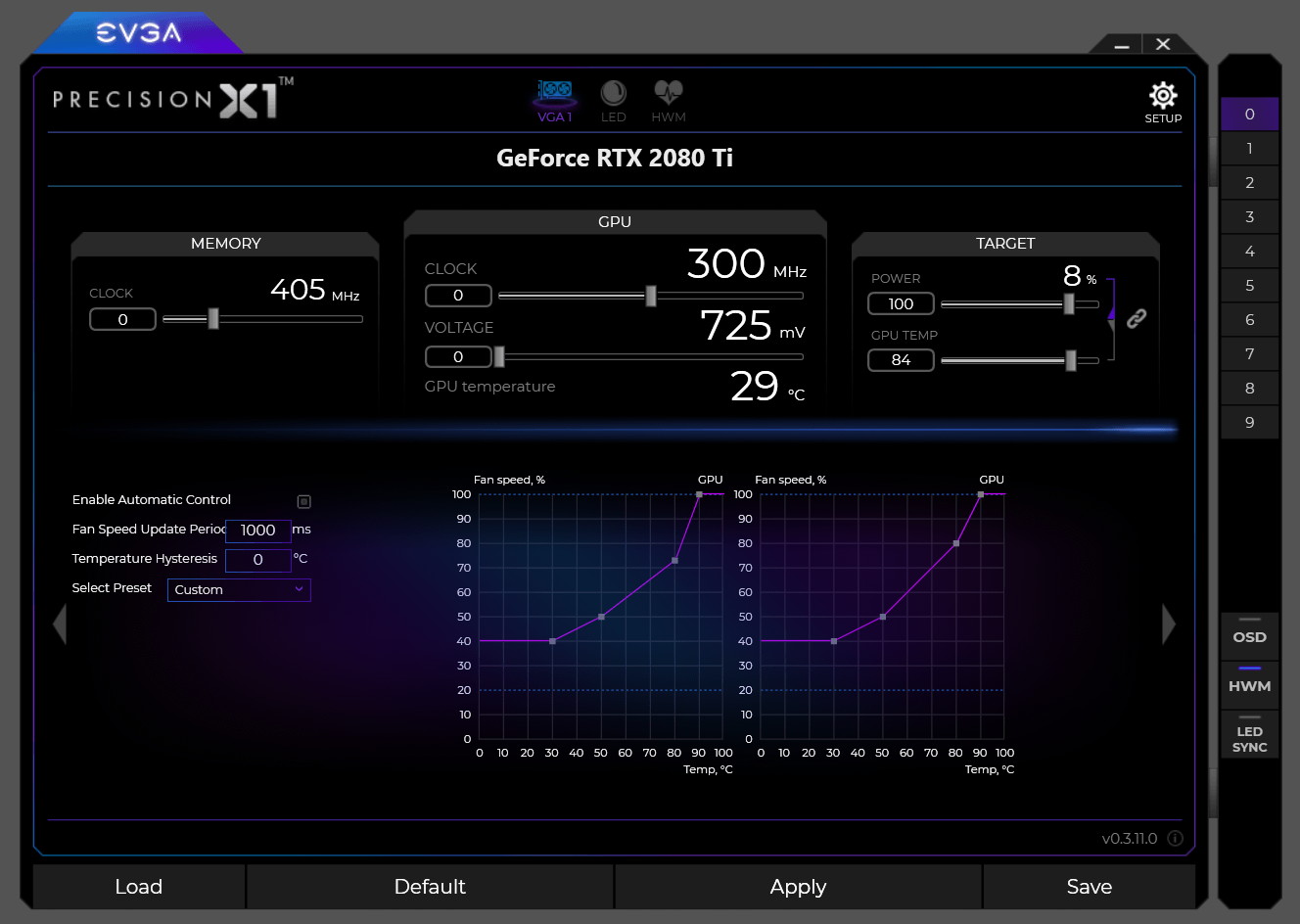Open the VGA 1 graphics card tab
Image resolution: width=1300 pixels, height=924 pixels.
555,102
